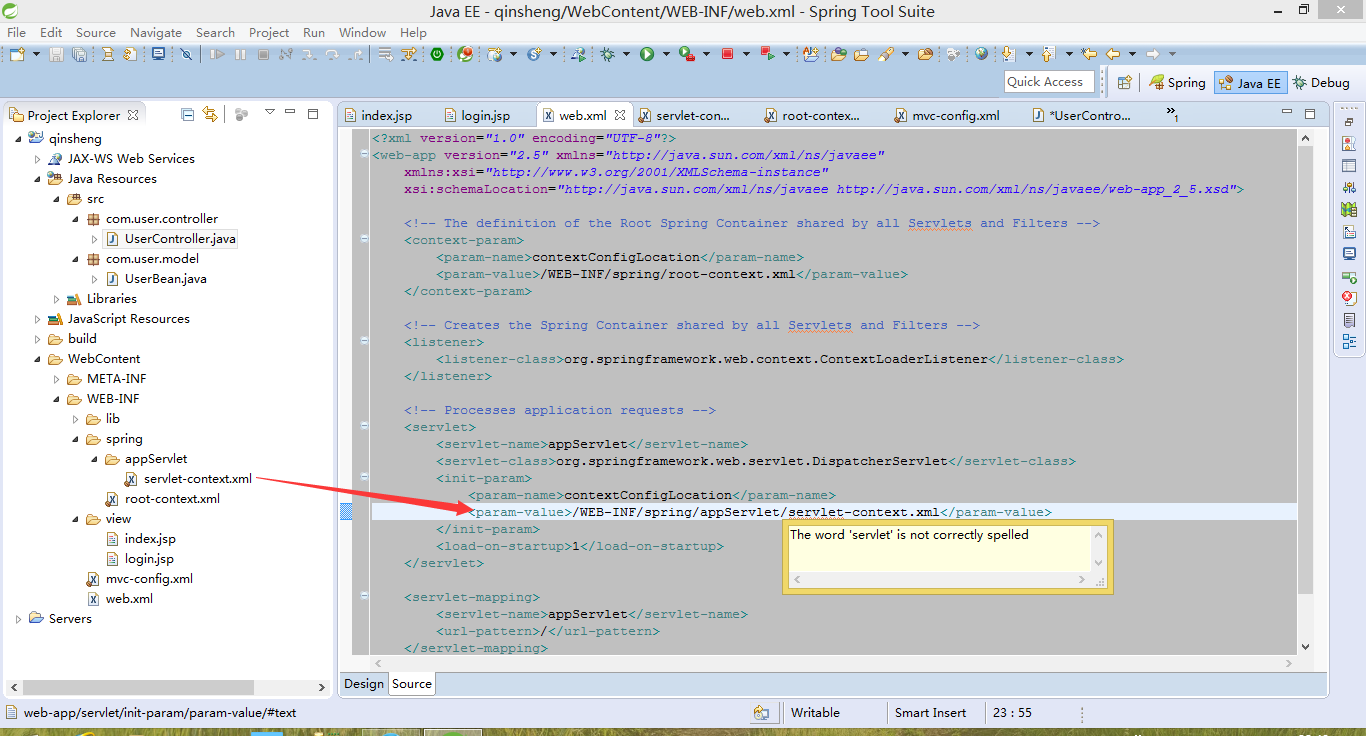This screenshot has width=1366, height=736.
Task: Click the Debug bug icon in toolbar
Action: 607,54
